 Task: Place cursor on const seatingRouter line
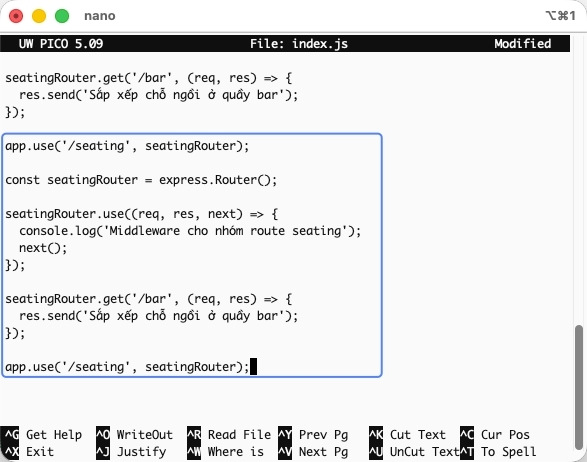[141, 180]
